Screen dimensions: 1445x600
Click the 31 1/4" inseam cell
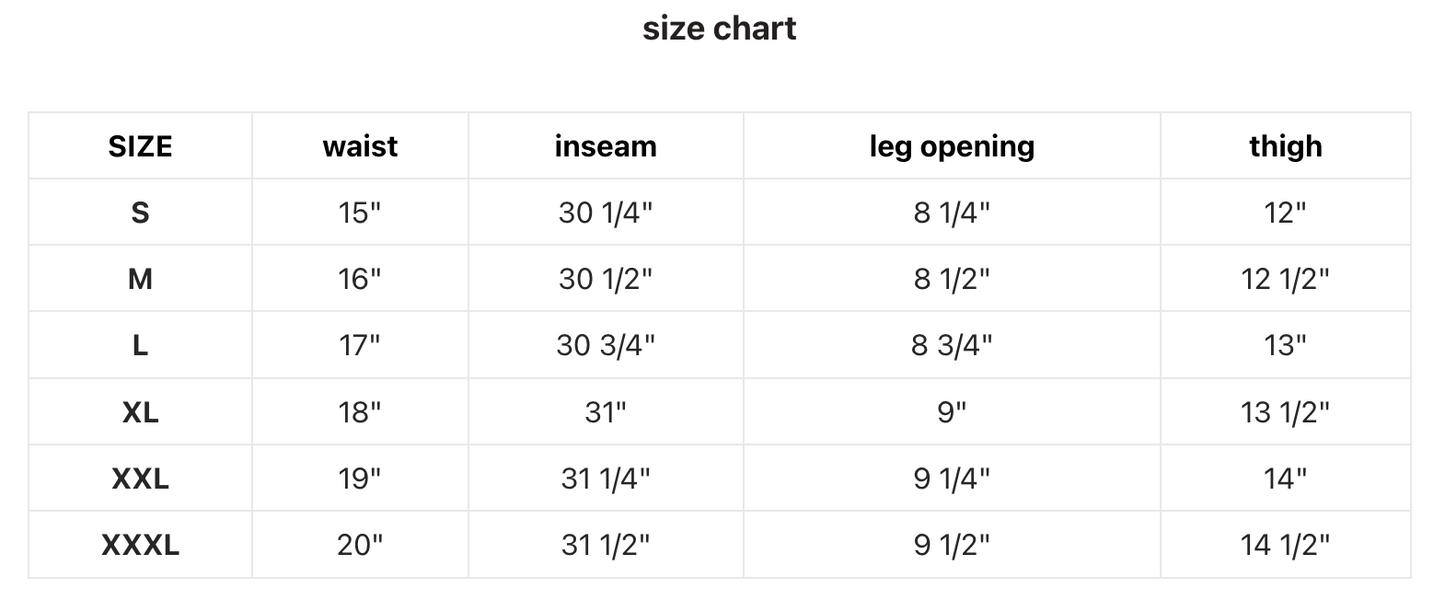[606, 478]
